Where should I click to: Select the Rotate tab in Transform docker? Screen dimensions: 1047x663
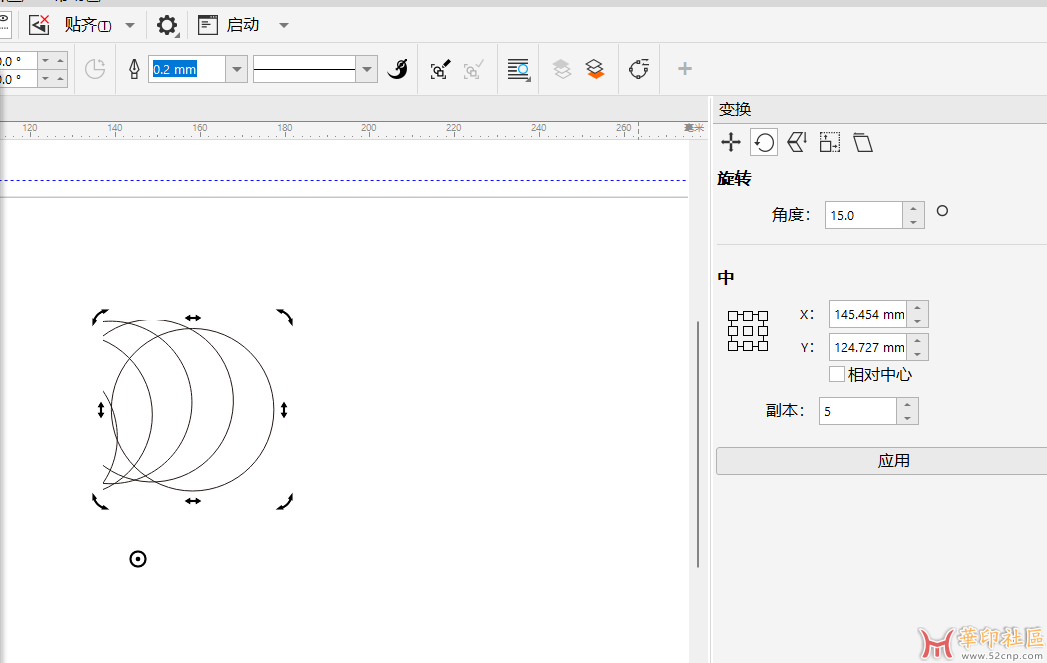(x=764, y=142)
